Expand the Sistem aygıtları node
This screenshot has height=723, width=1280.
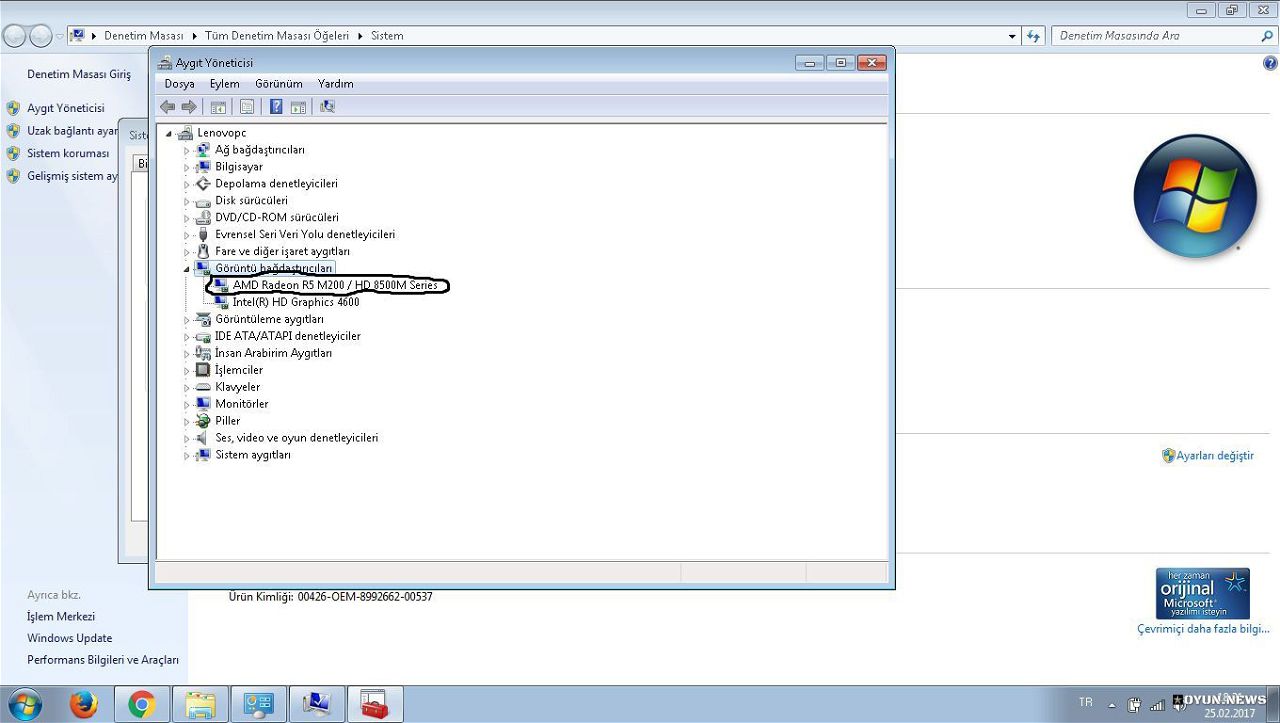point(186,455)
